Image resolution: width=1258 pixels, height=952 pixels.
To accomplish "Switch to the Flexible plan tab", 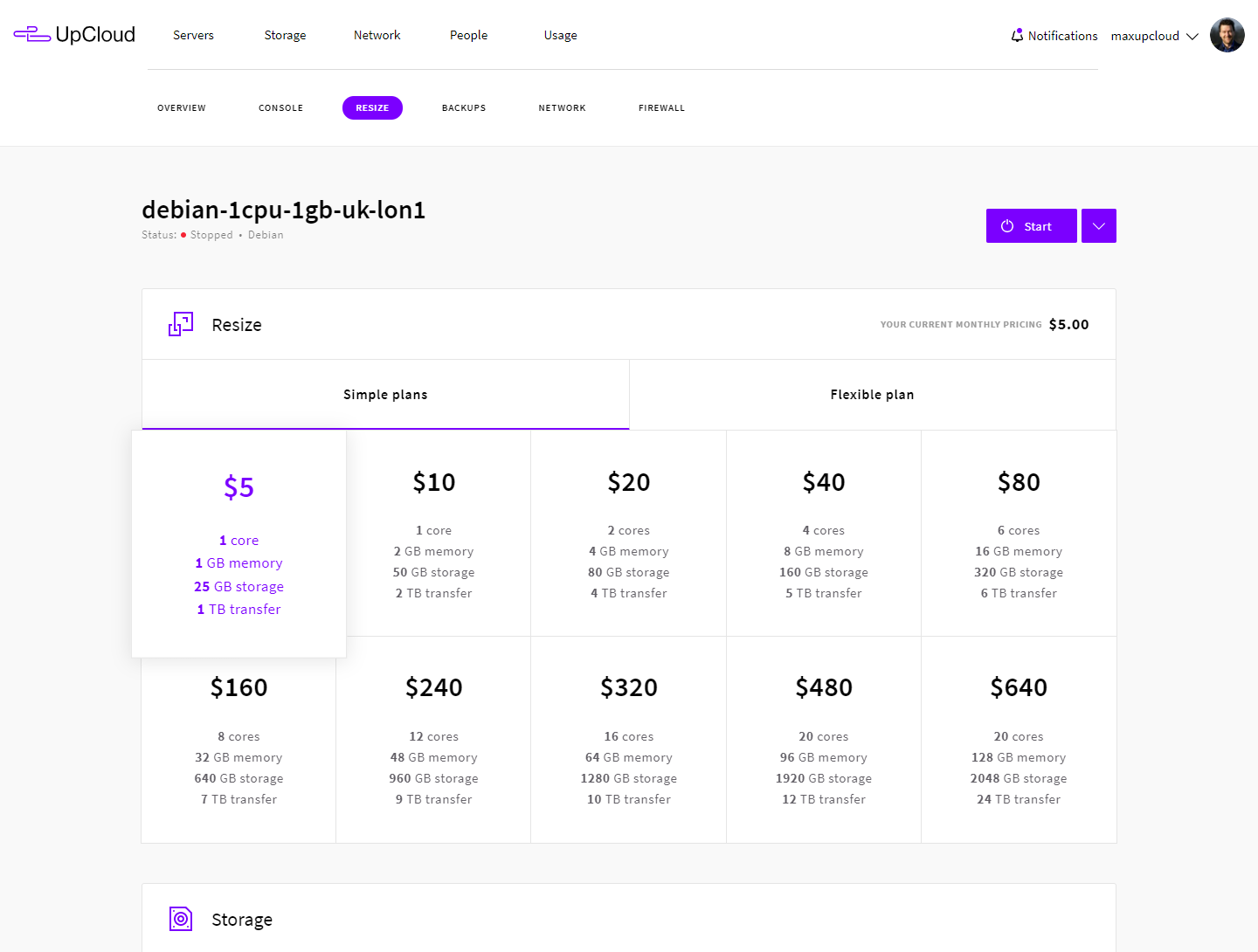I will coord(872,395).
